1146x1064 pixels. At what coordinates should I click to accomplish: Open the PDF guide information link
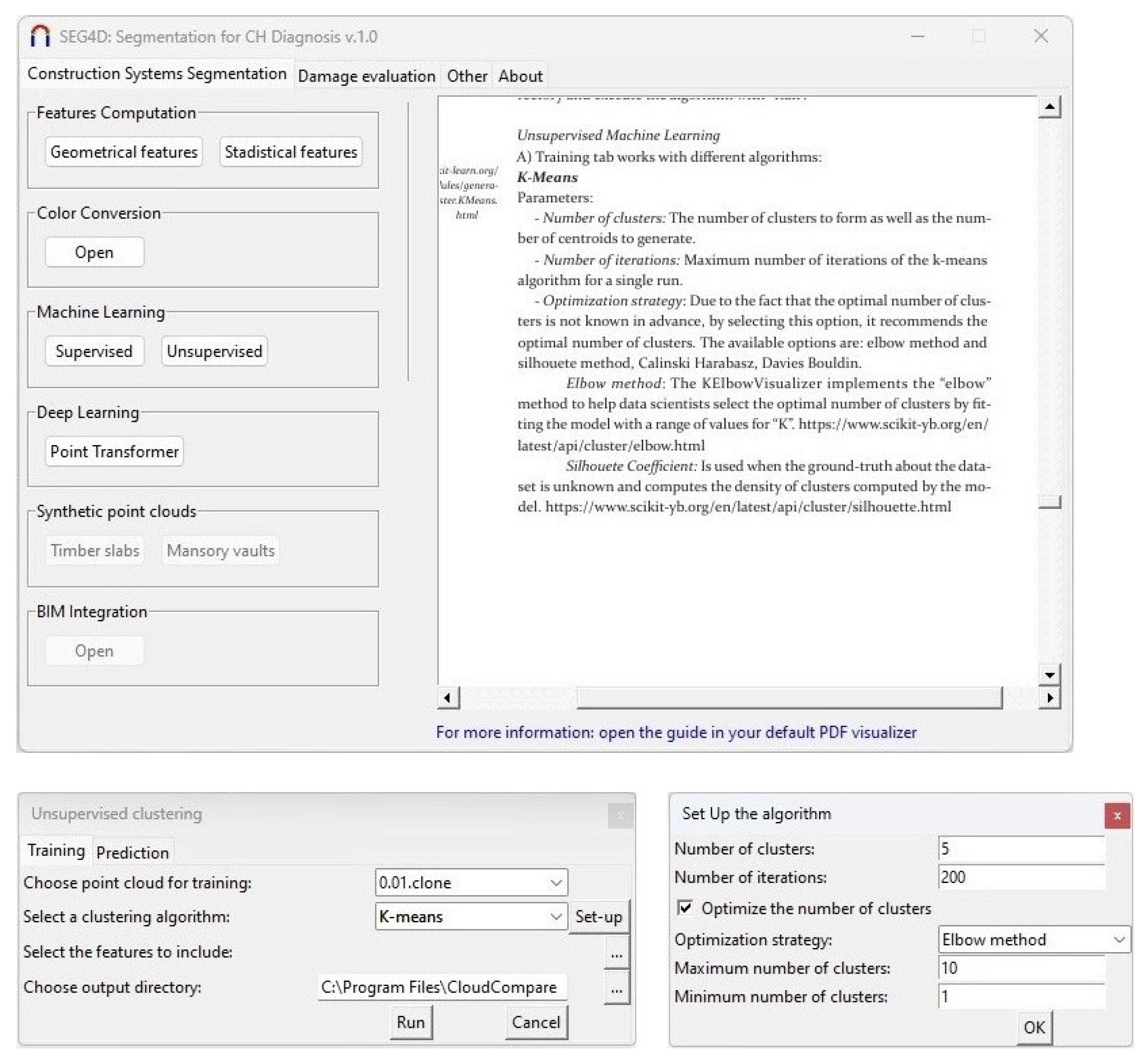click(676, 732)
